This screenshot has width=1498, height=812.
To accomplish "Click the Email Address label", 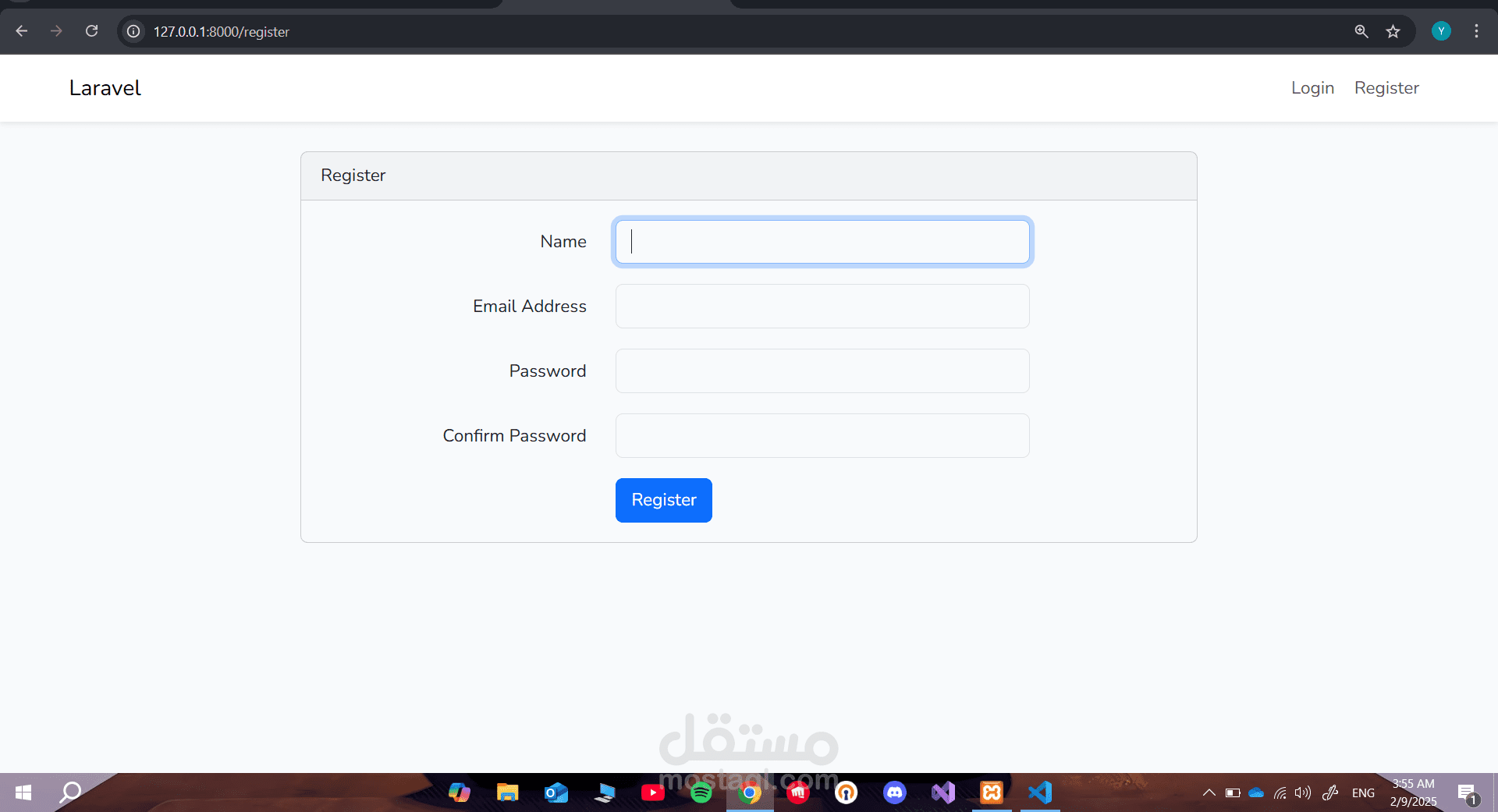I will (x=530, y=307).
